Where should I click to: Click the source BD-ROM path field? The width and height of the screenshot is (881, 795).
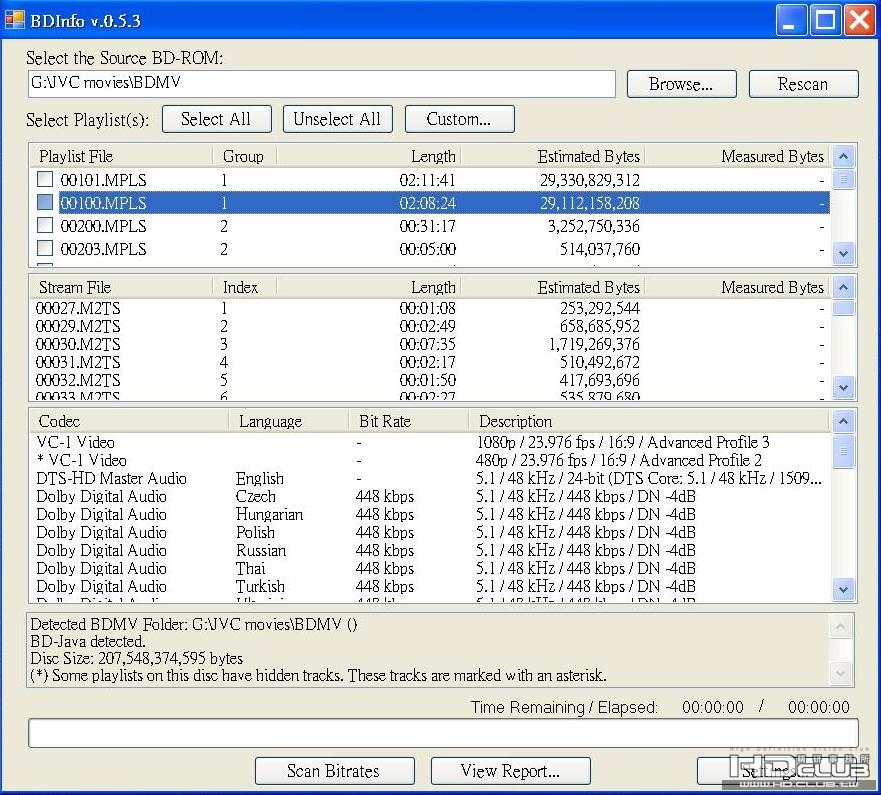coord(321,84)
